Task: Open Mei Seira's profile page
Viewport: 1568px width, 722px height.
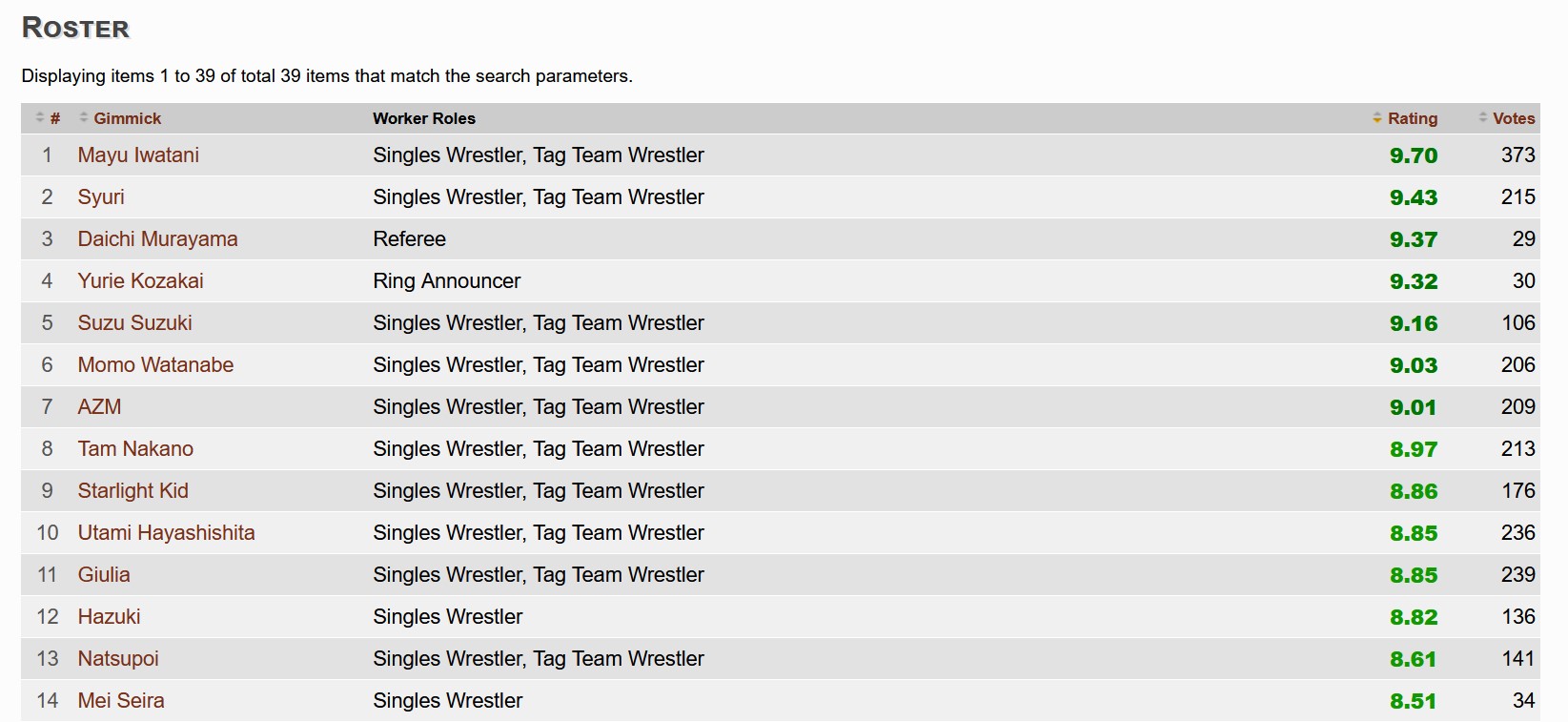Action: [x=121, y=700]
